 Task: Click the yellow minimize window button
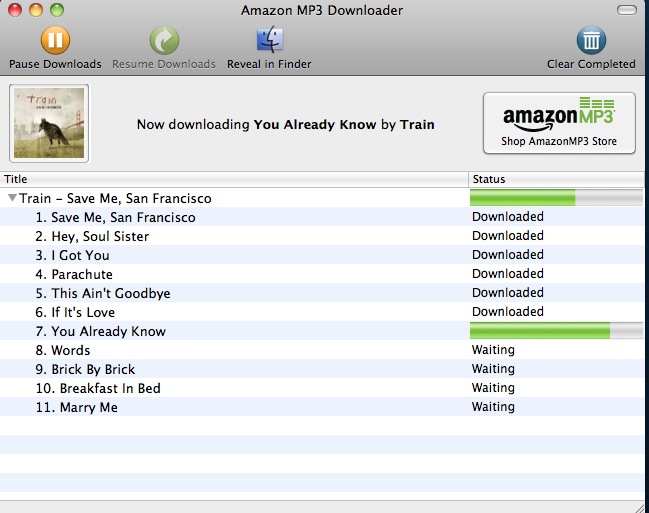click(36, 10)
